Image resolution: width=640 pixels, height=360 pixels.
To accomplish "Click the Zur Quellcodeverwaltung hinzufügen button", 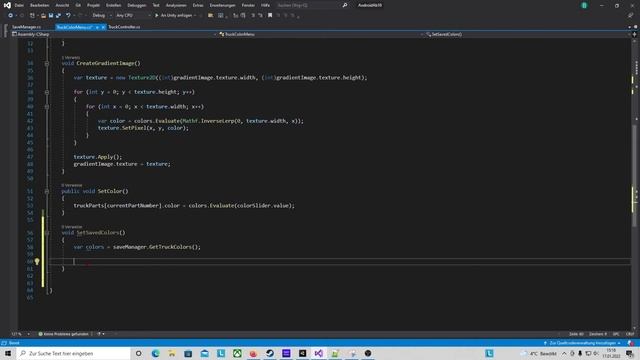I will pos(582,343).
